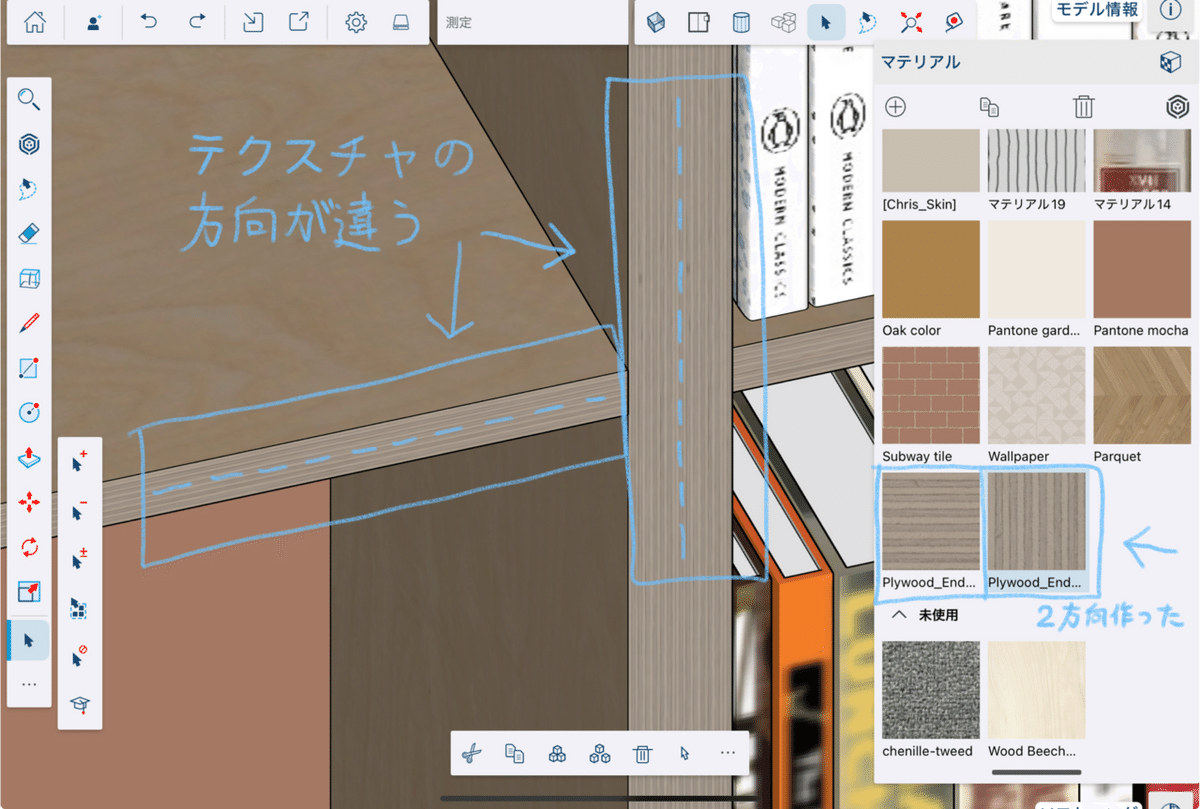Select the Pantone mocha swatch
Screen dimensions: 1200x809
click(x=1142, y=269)
